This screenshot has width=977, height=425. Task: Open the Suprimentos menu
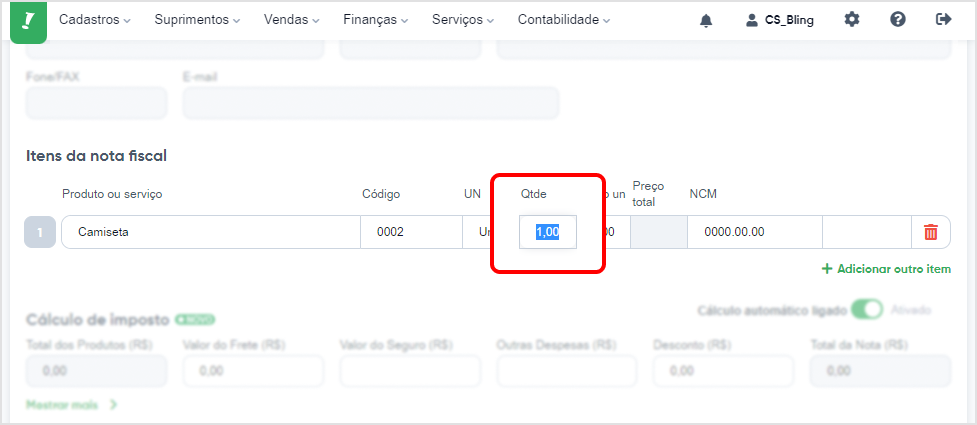click(198, 20)
